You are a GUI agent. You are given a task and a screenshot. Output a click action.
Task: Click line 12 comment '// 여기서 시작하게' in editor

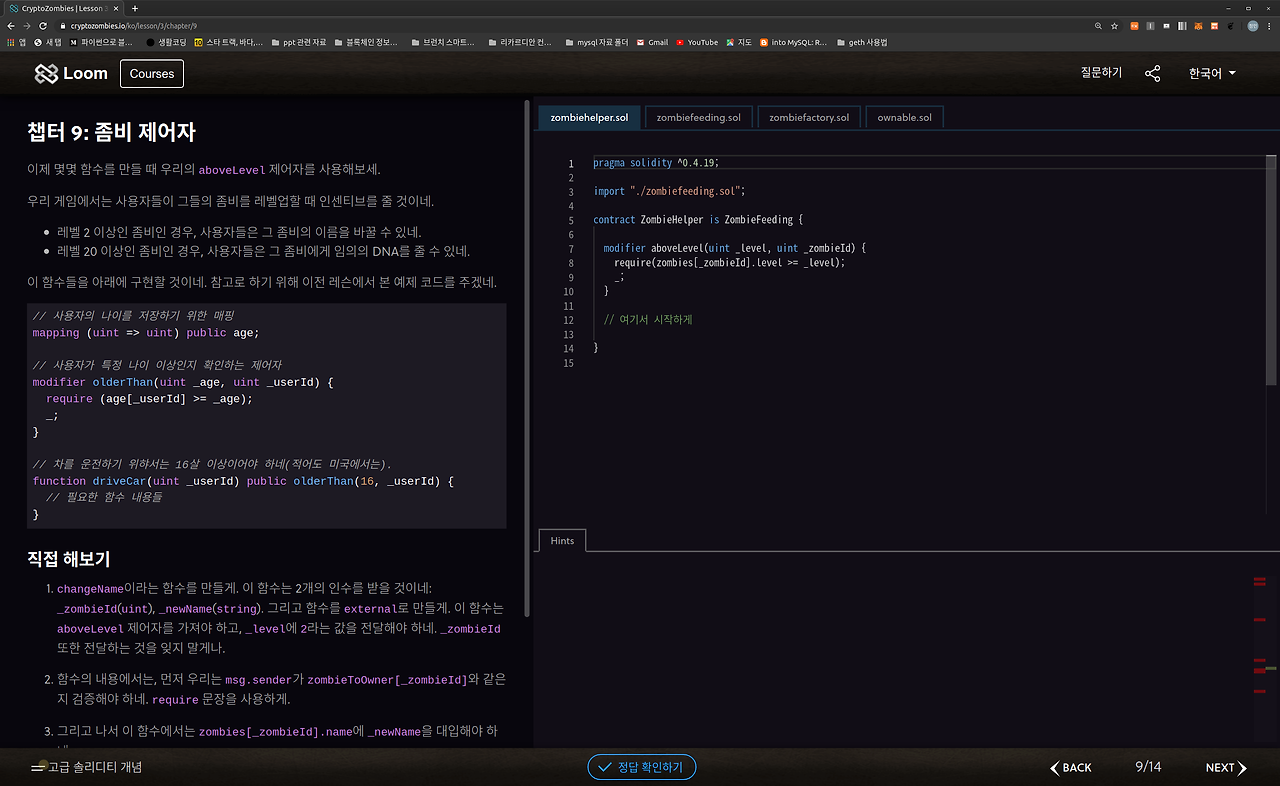pyautogui.click(x=648, y=320)
